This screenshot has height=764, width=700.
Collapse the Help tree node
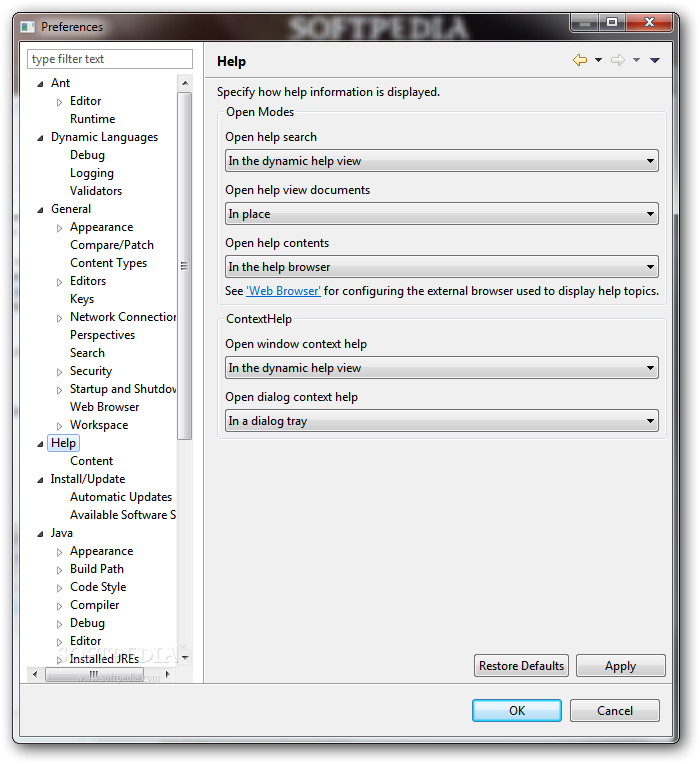[x=40, y=444]
